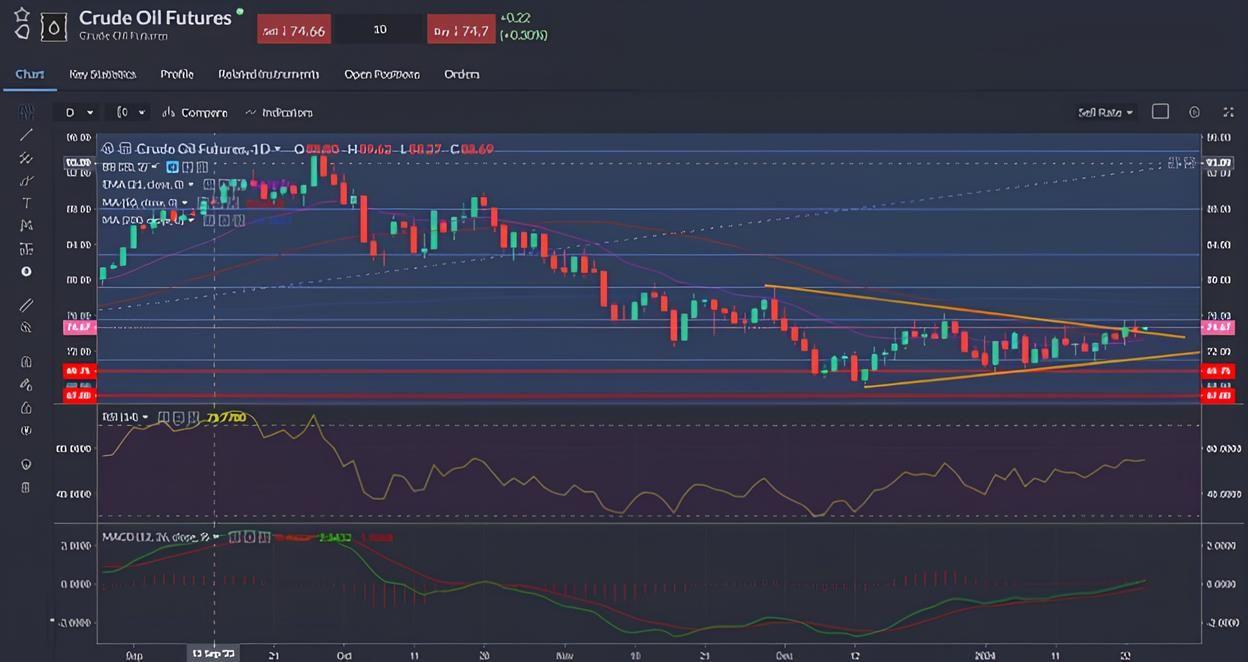The image size is (1248, 662).
Task: Open the Indicators menu button
Action: (x=279, y=113)
